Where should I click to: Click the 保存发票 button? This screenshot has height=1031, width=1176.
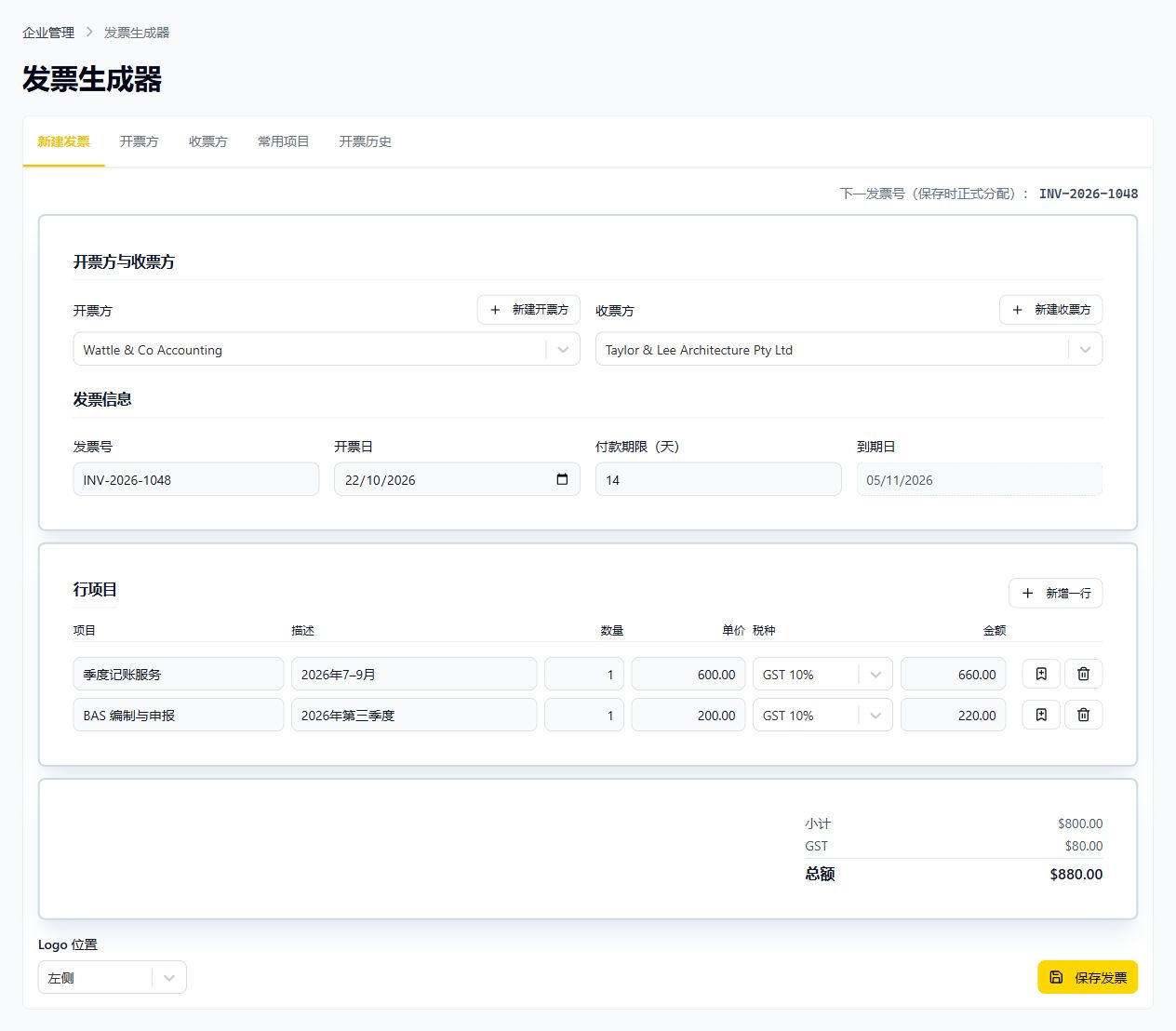(x=1088, y=977)
